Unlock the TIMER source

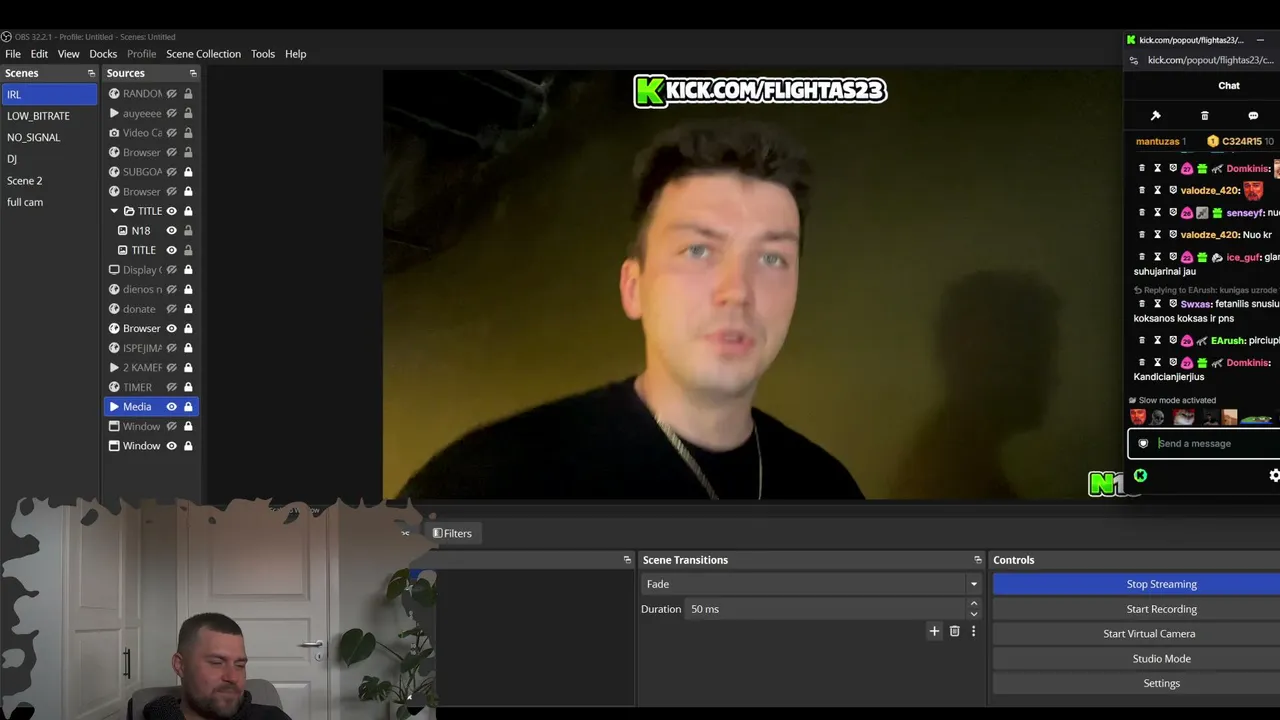coord(188,387)
